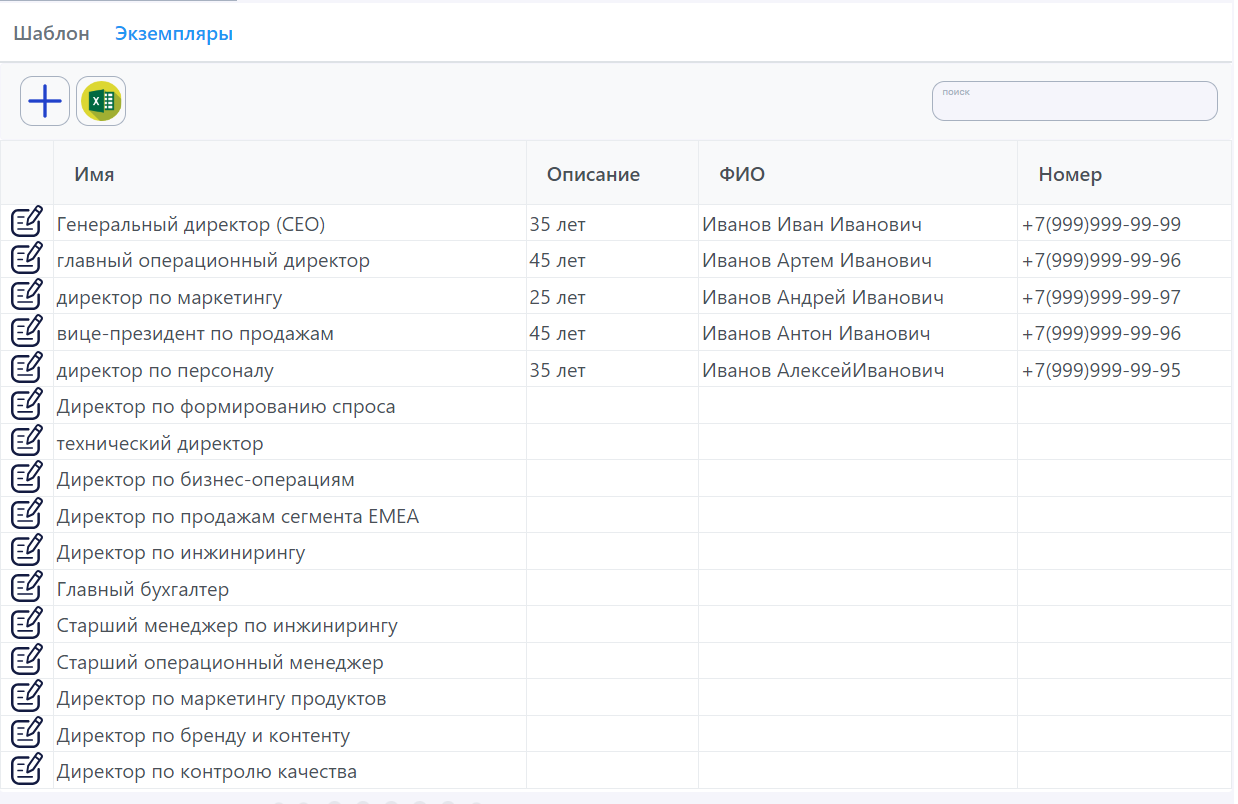Click the Описание column header
The width and height of the screenshot is (1238, 804).
click(593, 175)
